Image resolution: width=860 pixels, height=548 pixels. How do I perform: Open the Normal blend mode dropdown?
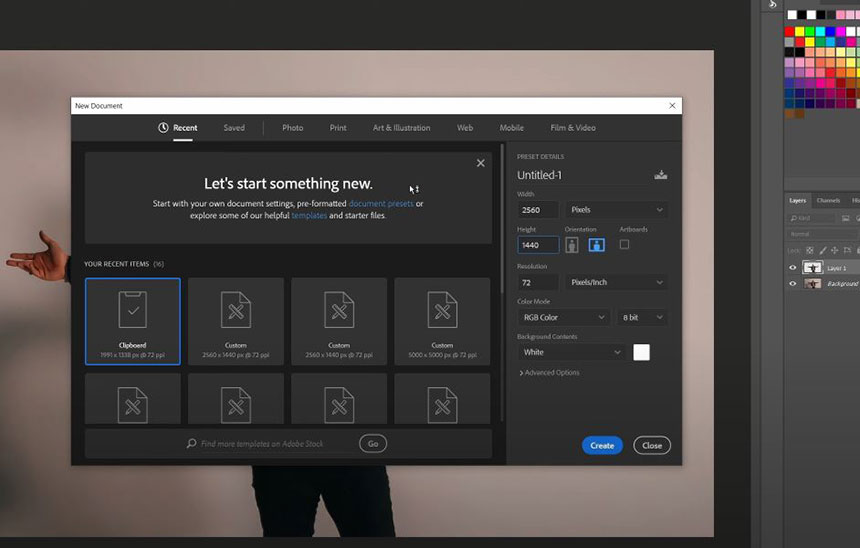[x=821, y=234]
